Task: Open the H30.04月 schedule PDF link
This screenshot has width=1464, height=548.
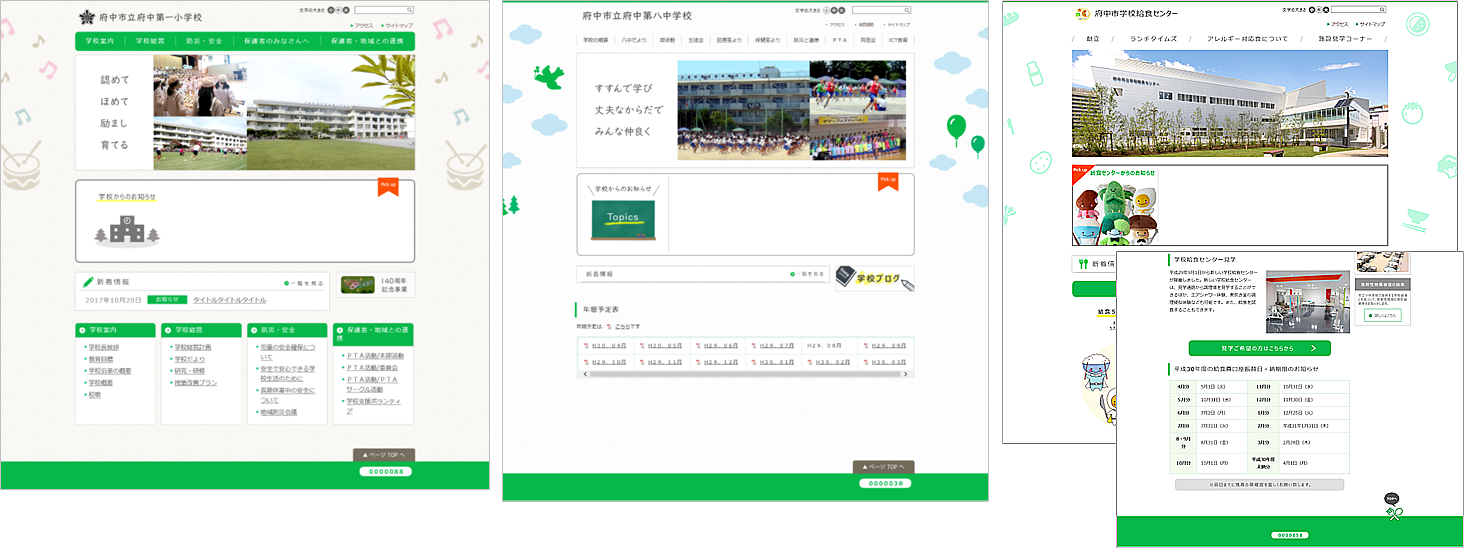Action: (609, 345)
